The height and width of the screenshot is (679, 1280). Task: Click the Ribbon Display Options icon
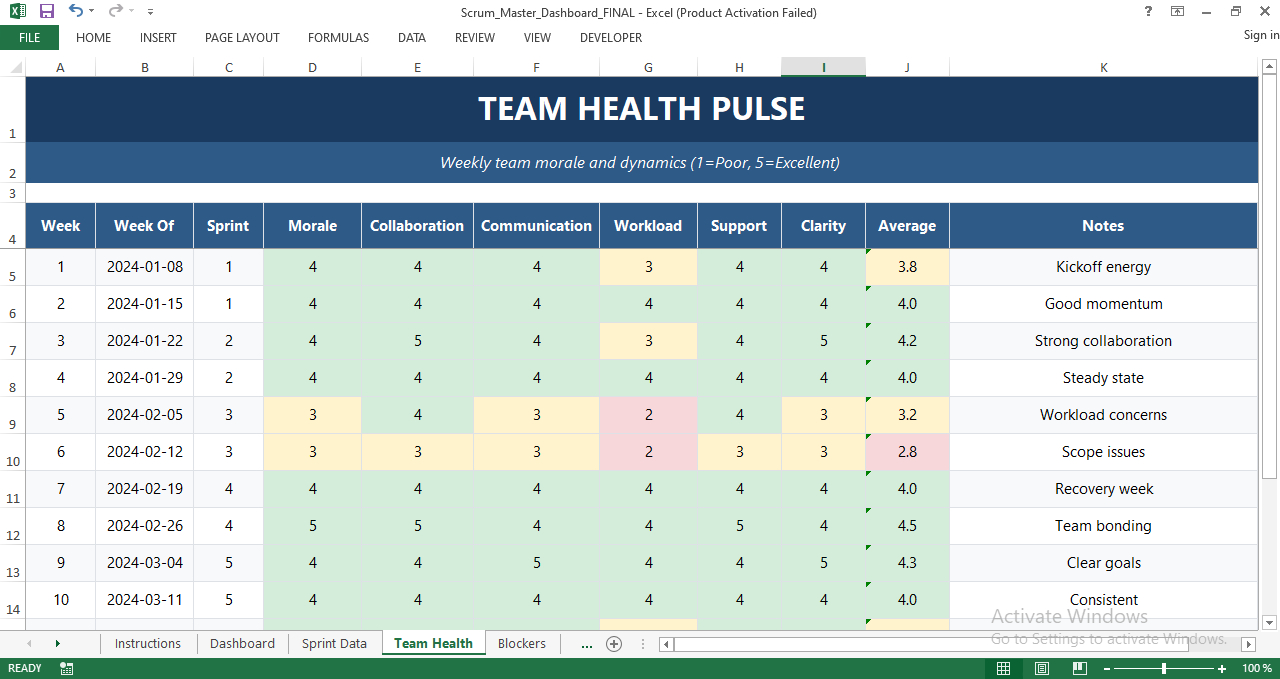click(1178, 11)
